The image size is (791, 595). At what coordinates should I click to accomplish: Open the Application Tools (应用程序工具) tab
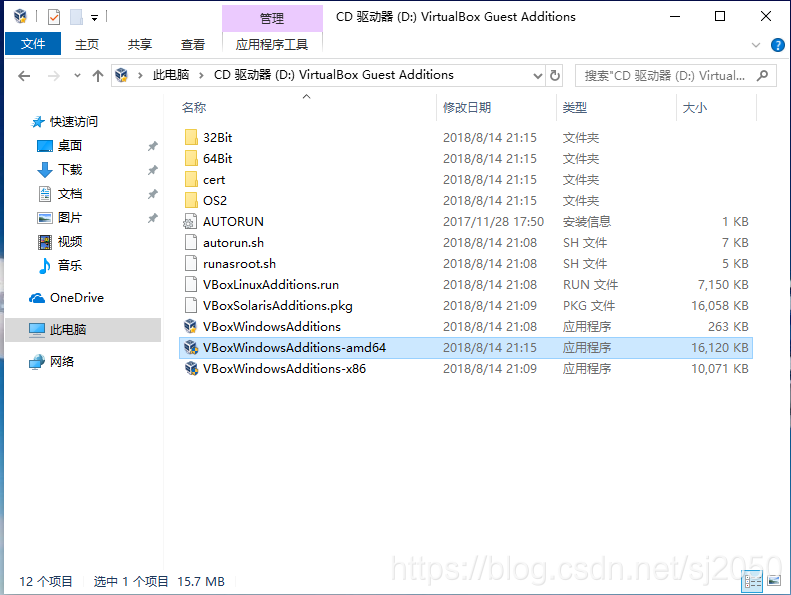coord(271,44)
